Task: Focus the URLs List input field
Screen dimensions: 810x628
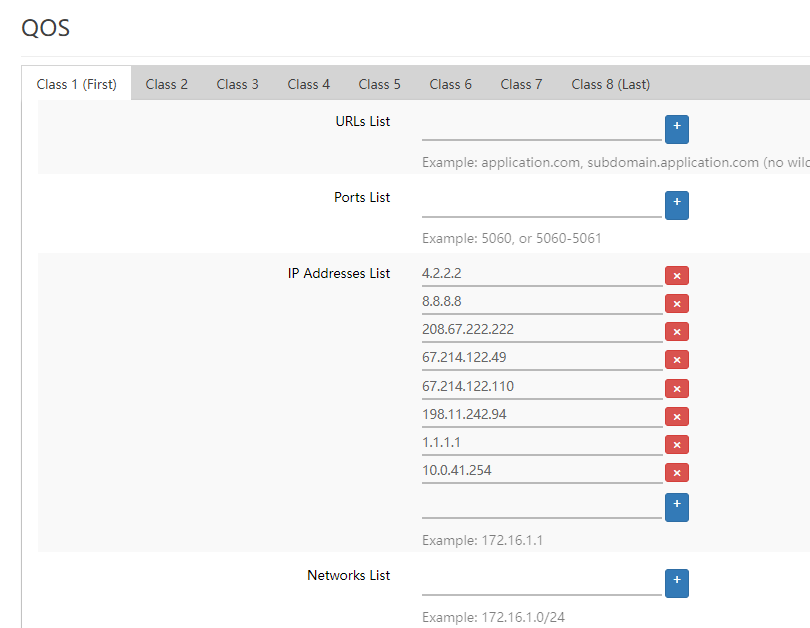Action: point(541,128)
